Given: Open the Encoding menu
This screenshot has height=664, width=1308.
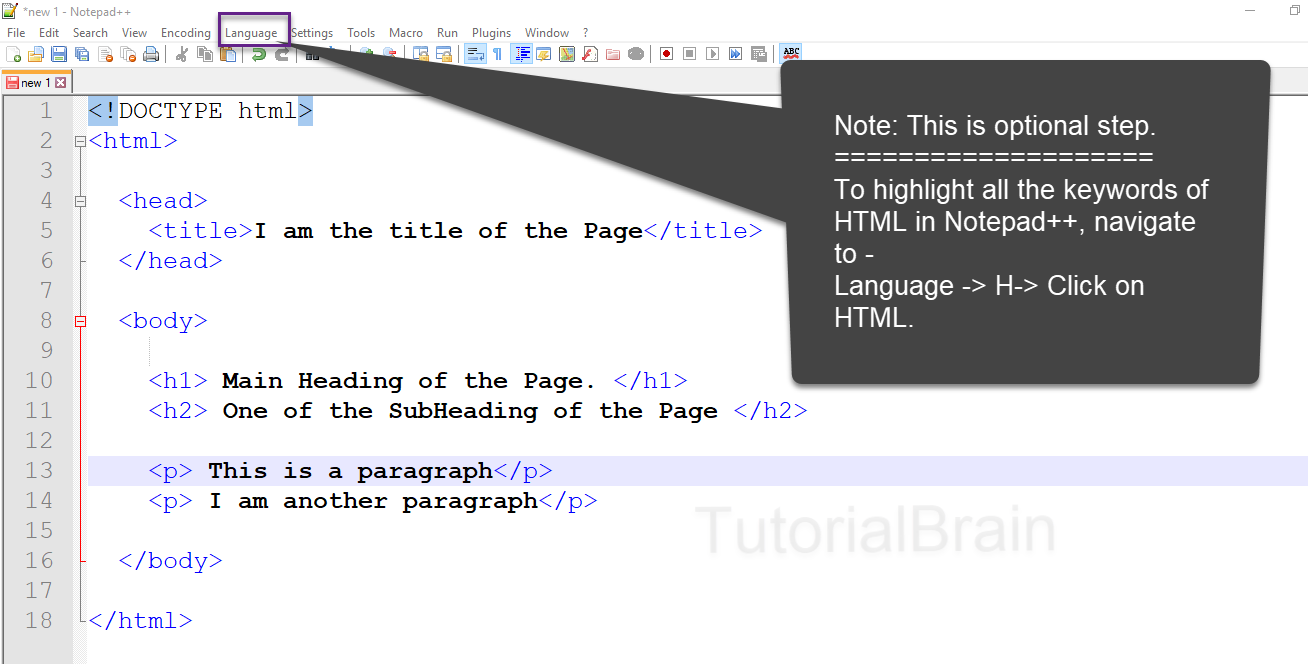Looking at the screenshot, I should (186, 33).
